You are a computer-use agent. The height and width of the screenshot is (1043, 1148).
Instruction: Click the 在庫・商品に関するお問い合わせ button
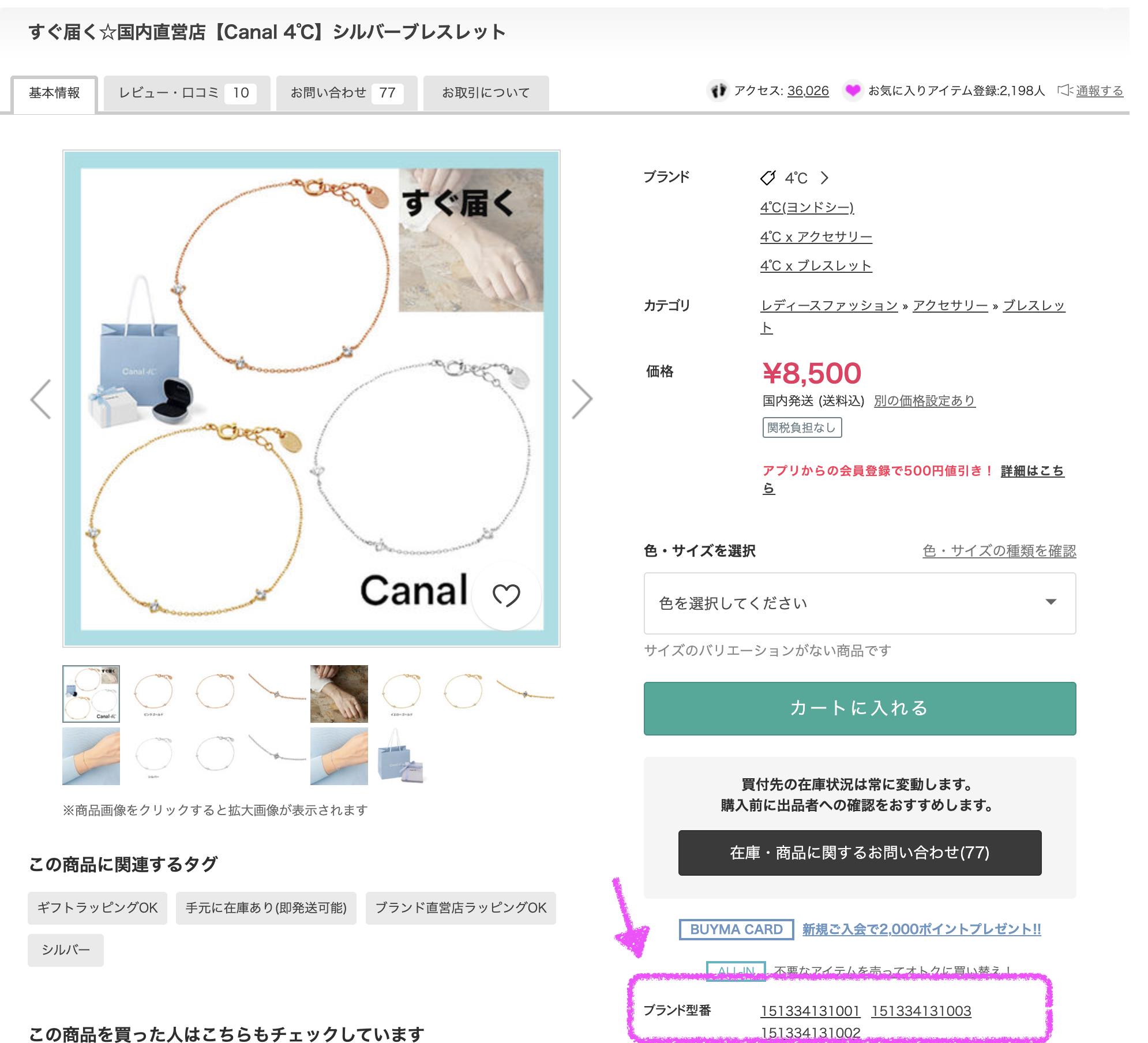(x=860, y=853)
